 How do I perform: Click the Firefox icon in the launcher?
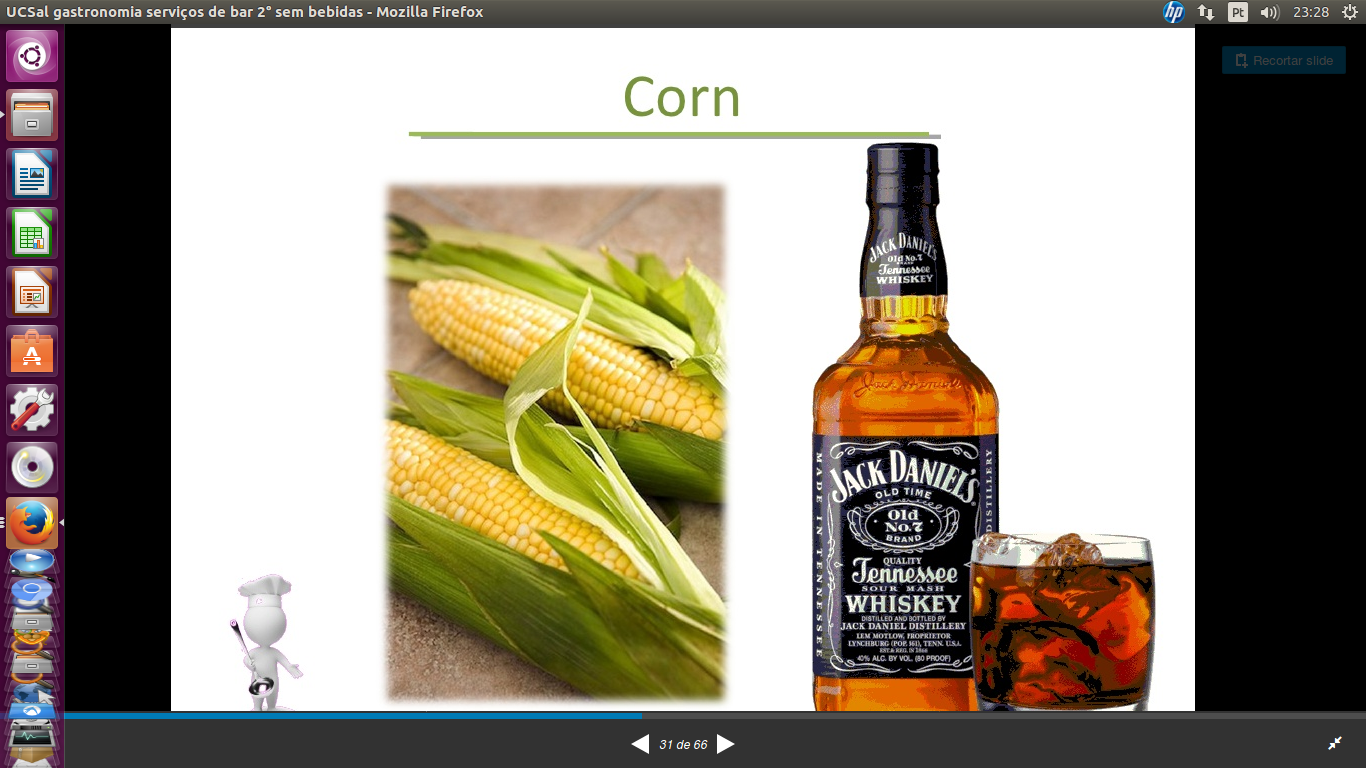click(x=32, y=522)
